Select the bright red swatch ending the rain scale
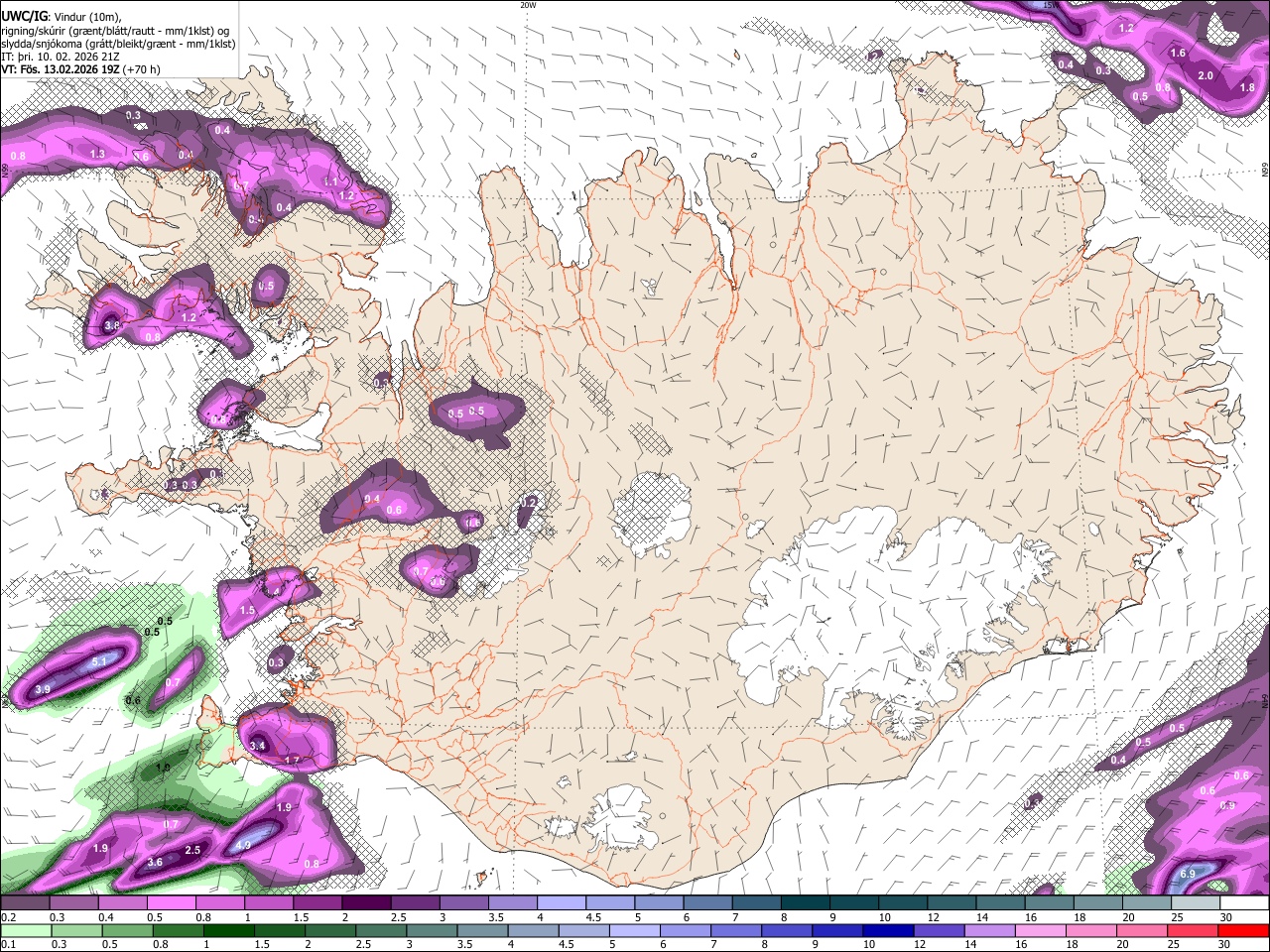The width and height of the screenshot is (1270, 952). tap(1243, 931)
